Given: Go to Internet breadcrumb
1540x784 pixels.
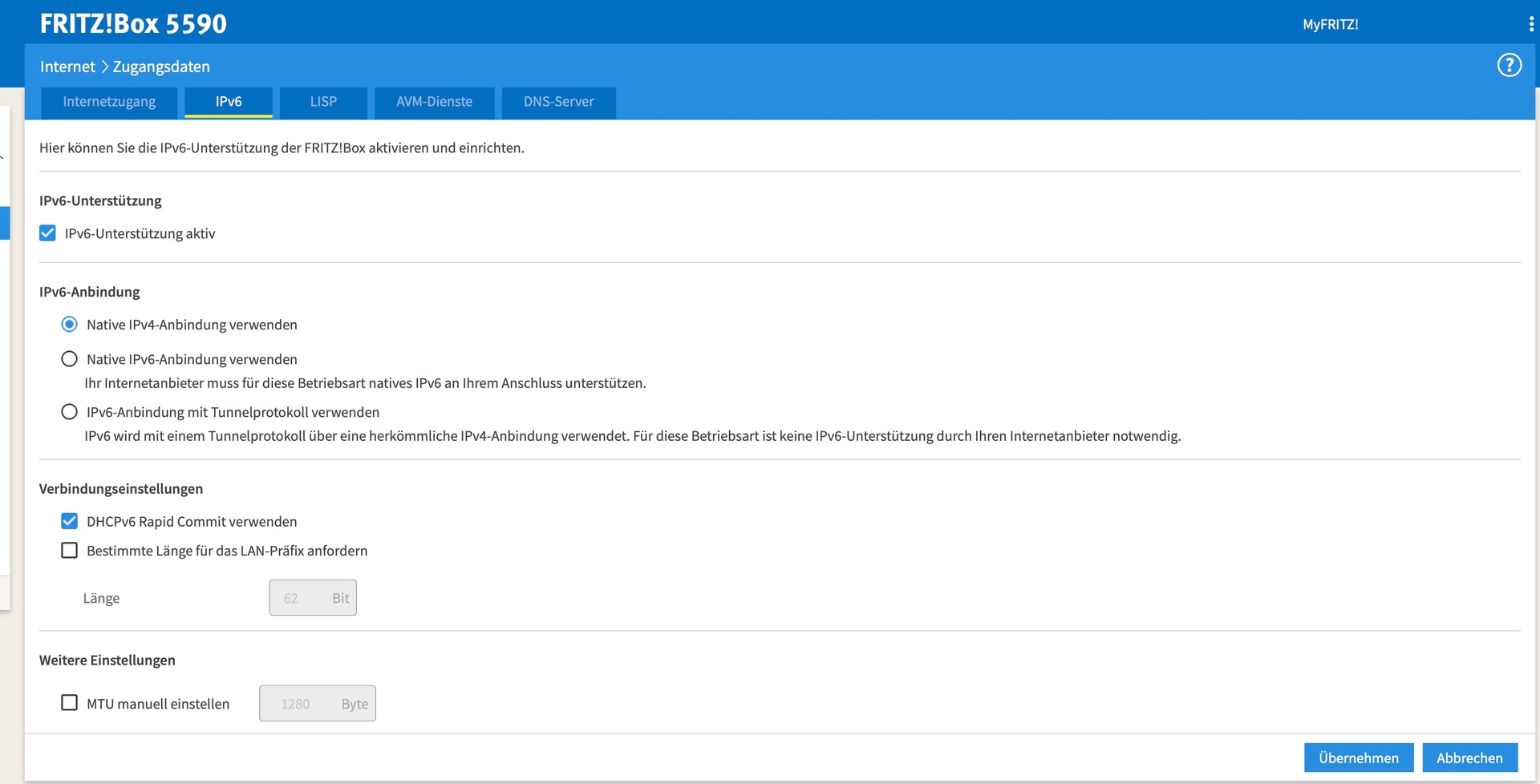Looking at the screenshot, I should tap(67, 67).
